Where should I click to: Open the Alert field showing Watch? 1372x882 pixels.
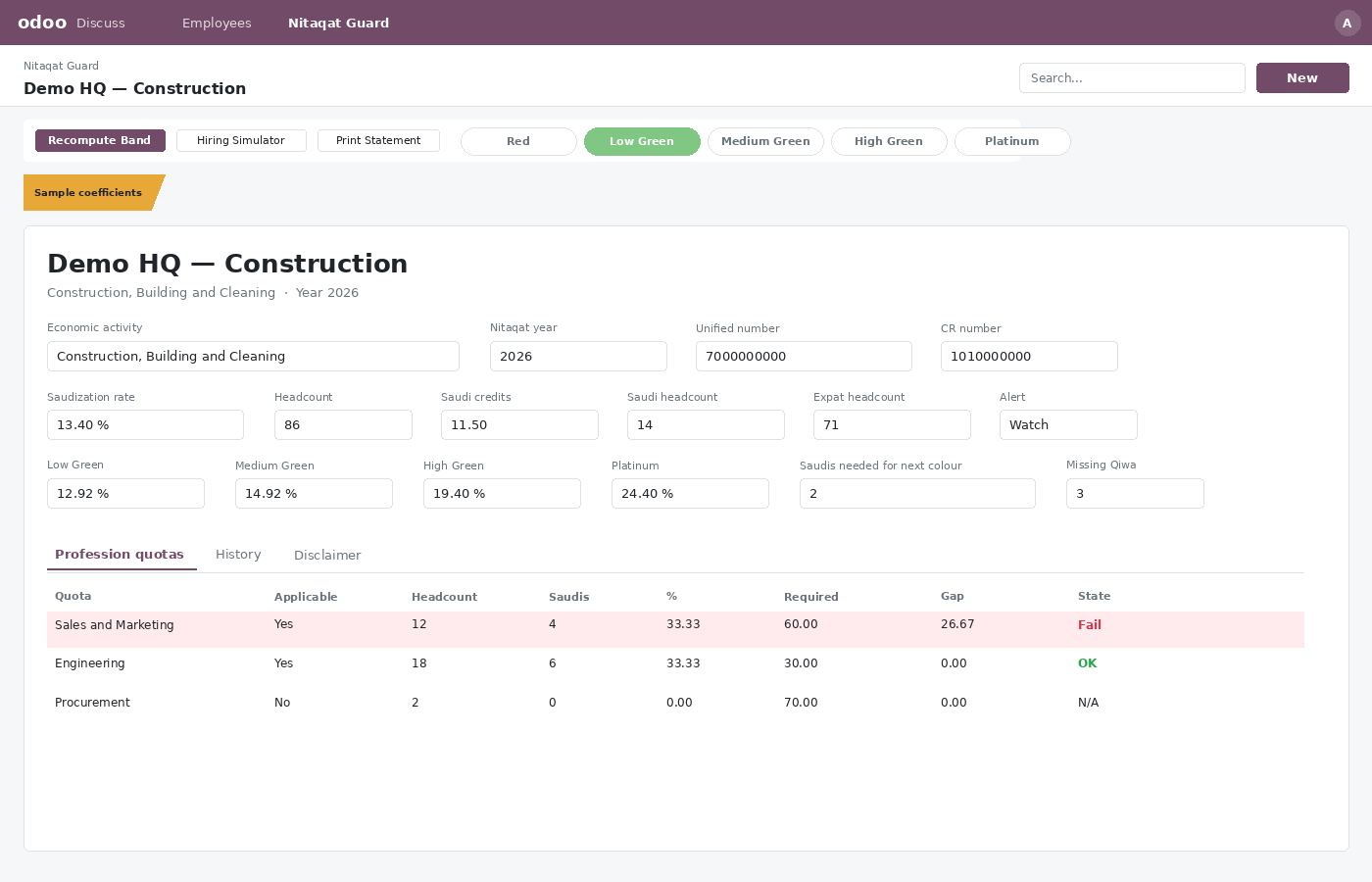[1068, 424]
